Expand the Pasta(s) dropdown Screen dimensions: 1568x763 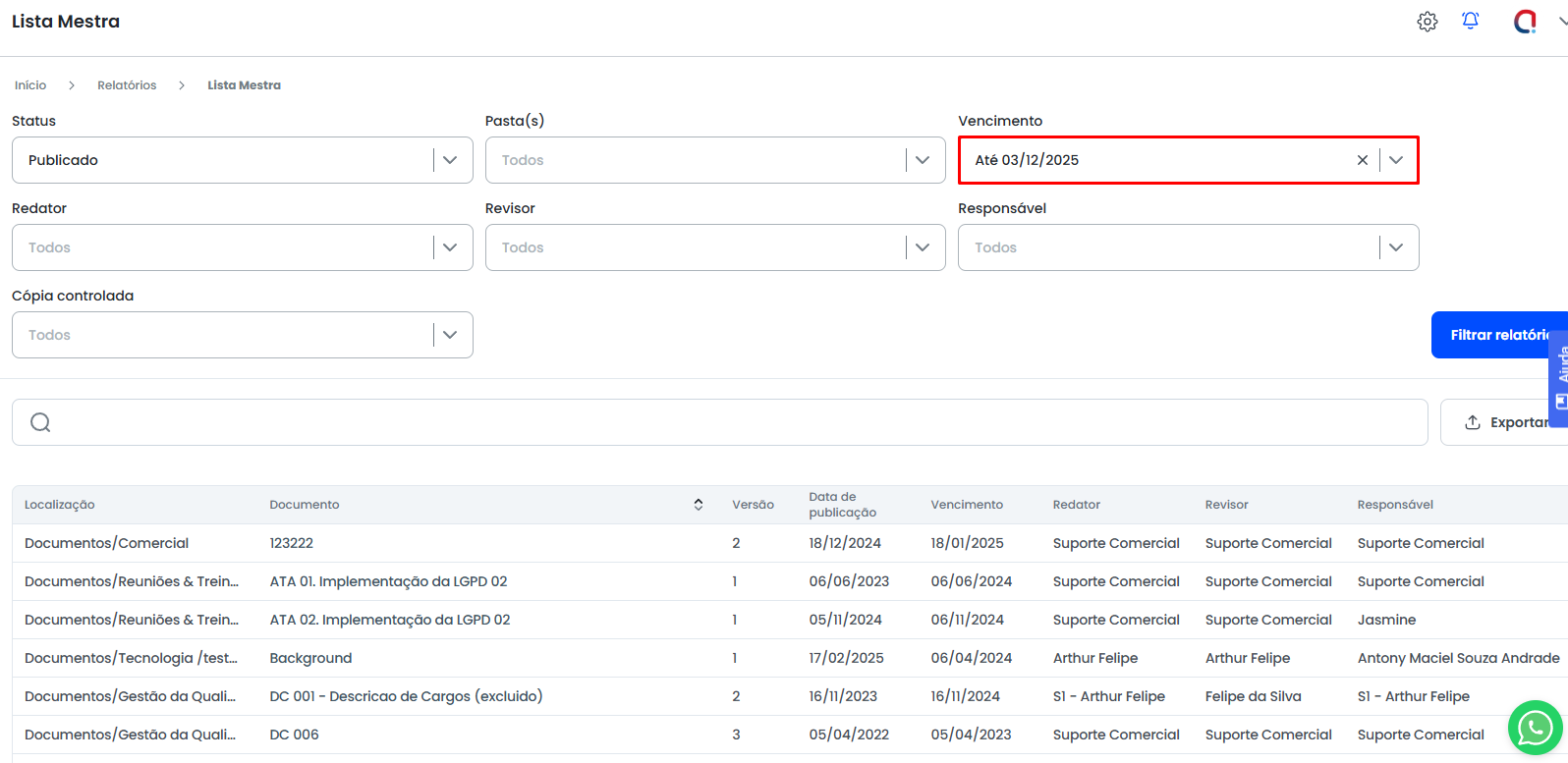coord(923,160)
